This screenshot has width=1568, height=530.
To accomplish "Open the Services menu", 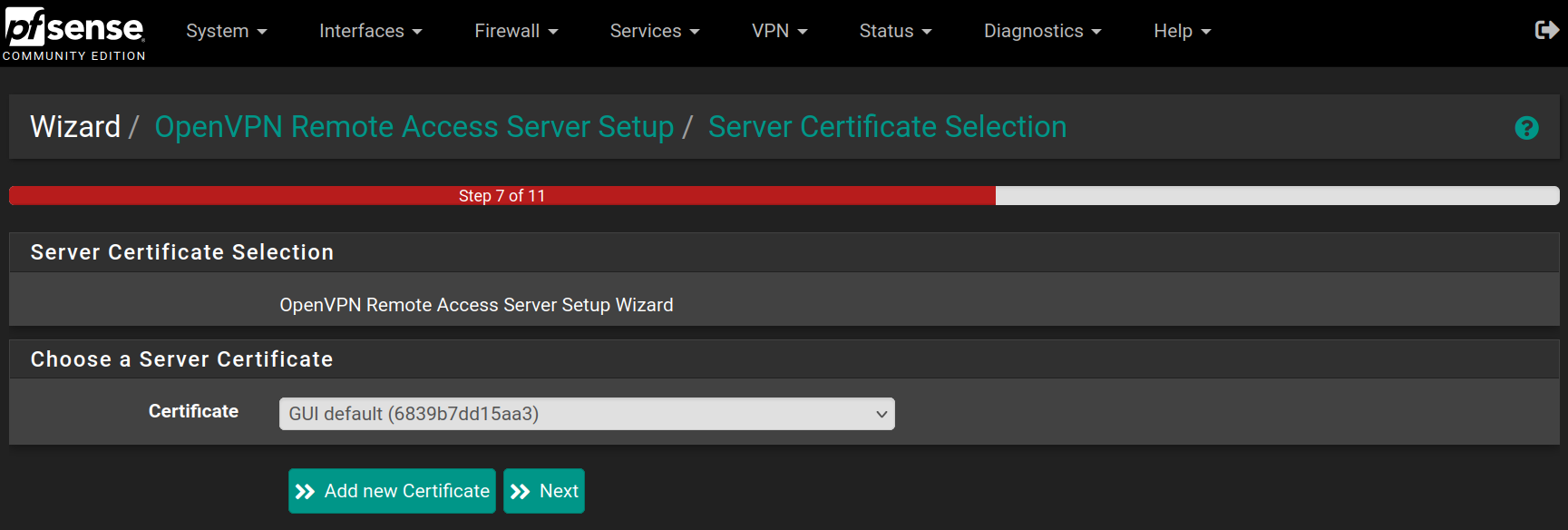I will (x=655, y=31).
